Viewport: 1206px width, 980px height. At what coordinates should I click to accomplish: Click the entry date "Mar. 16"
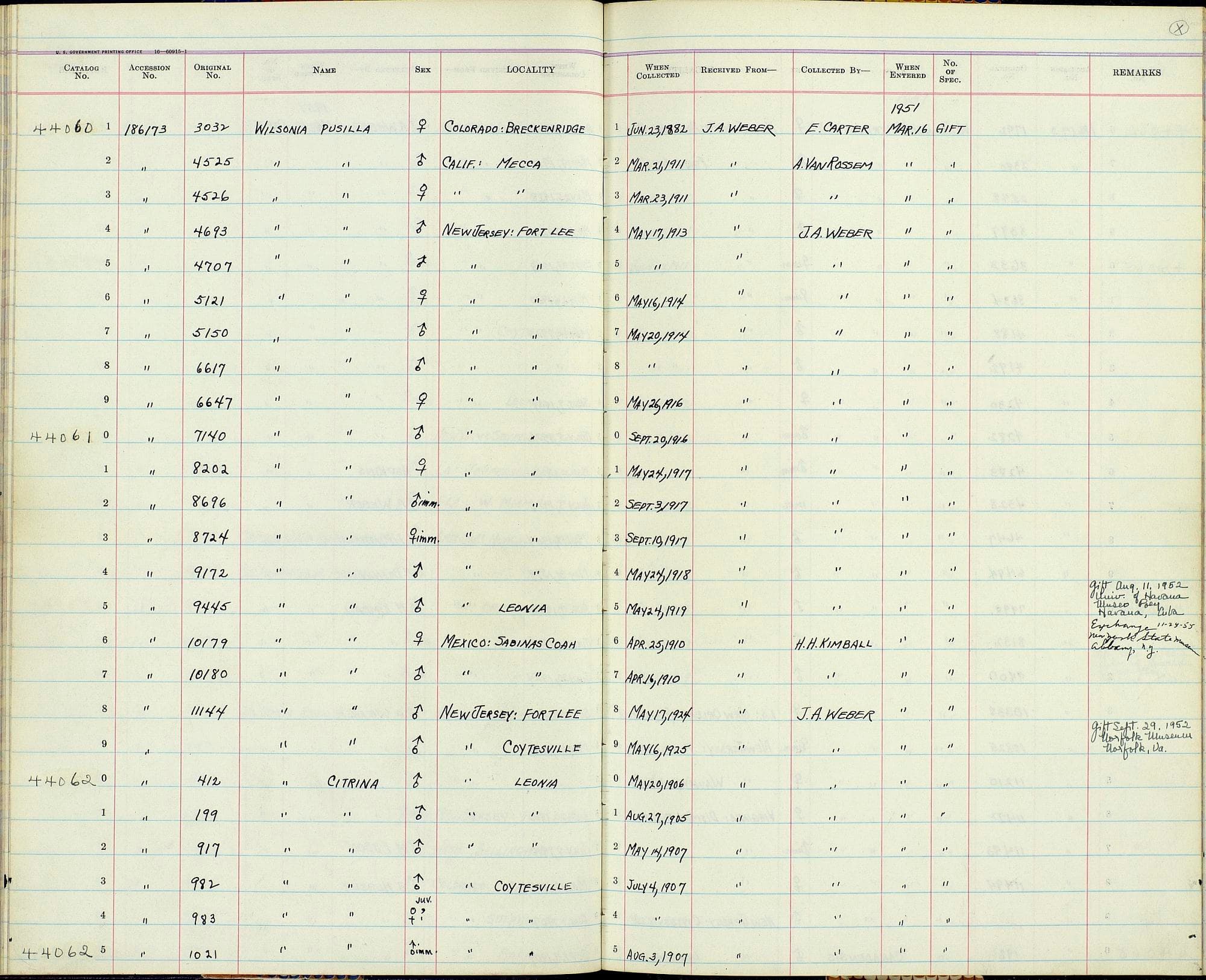click(907, 129)
